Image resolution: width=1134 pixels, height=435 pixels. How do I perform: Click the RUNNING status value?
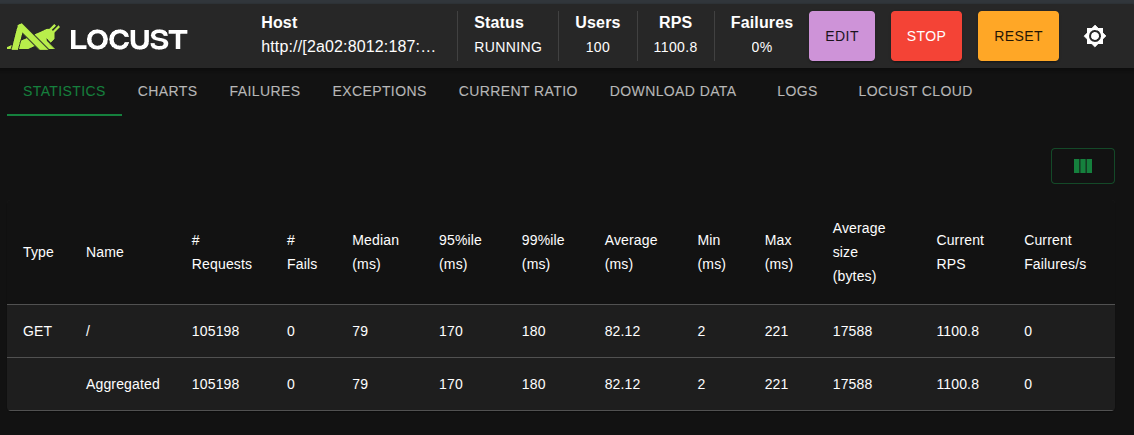click(508, 47)
